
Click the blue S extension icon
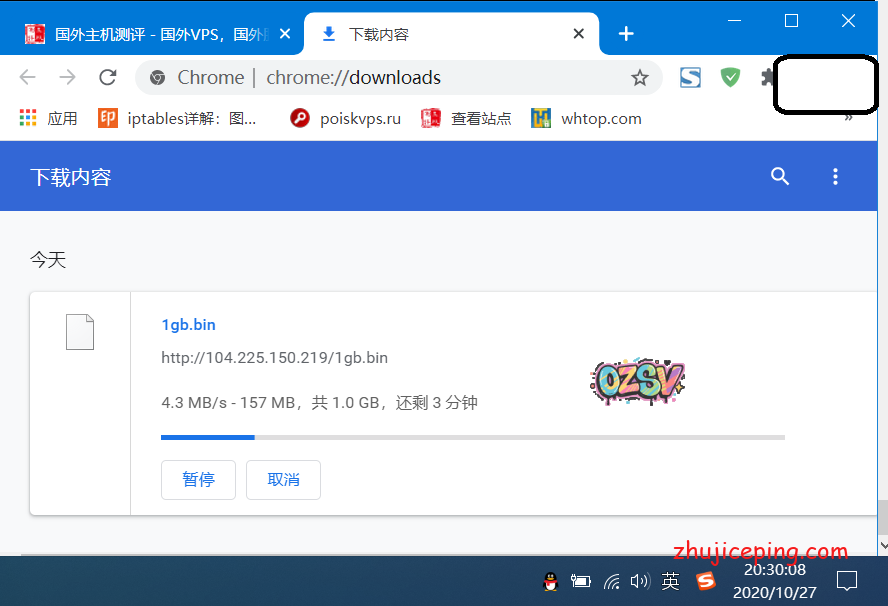click(690, 78)
